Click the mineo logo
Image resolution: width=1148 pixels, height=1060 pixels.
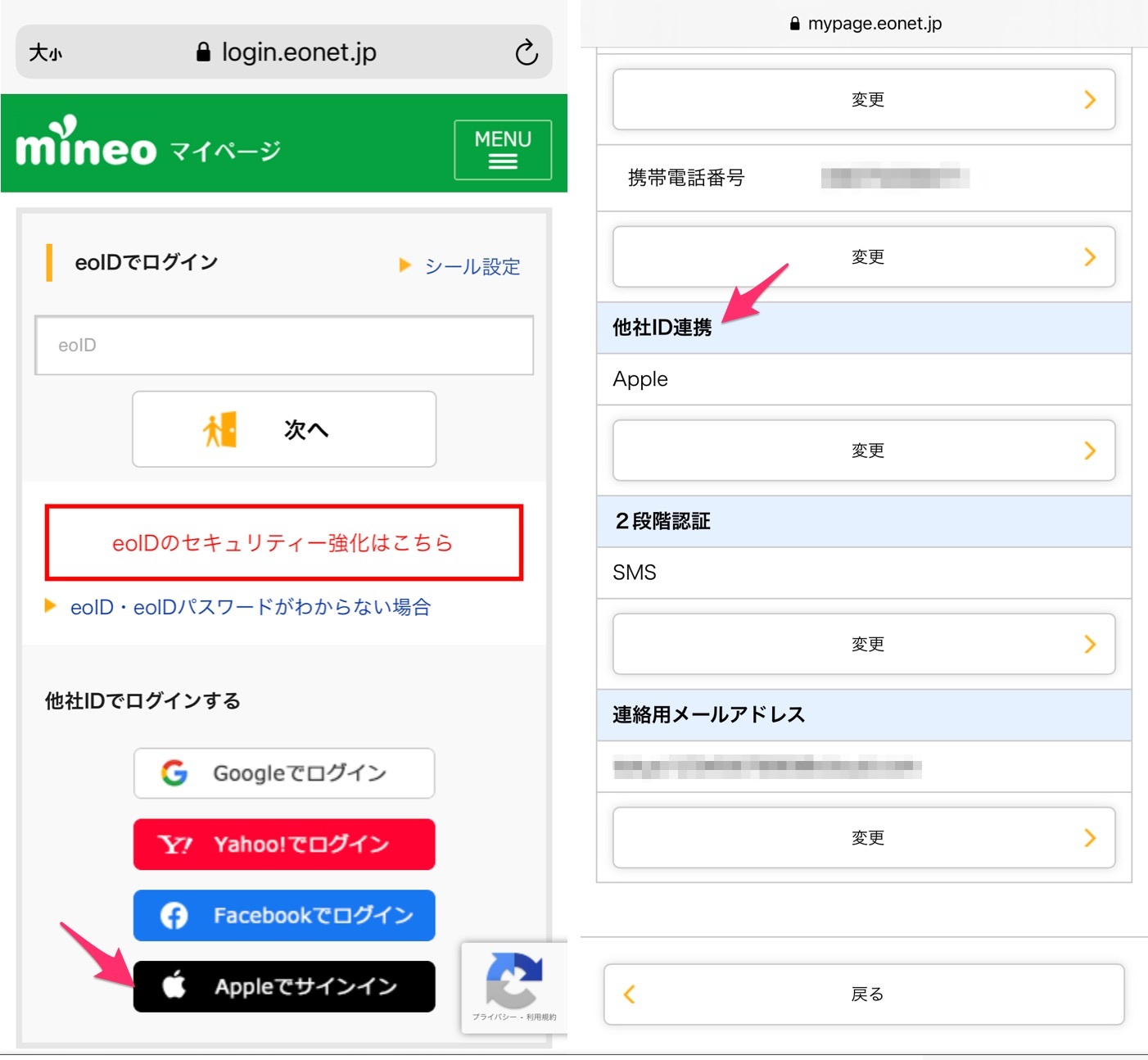[86, 142]
